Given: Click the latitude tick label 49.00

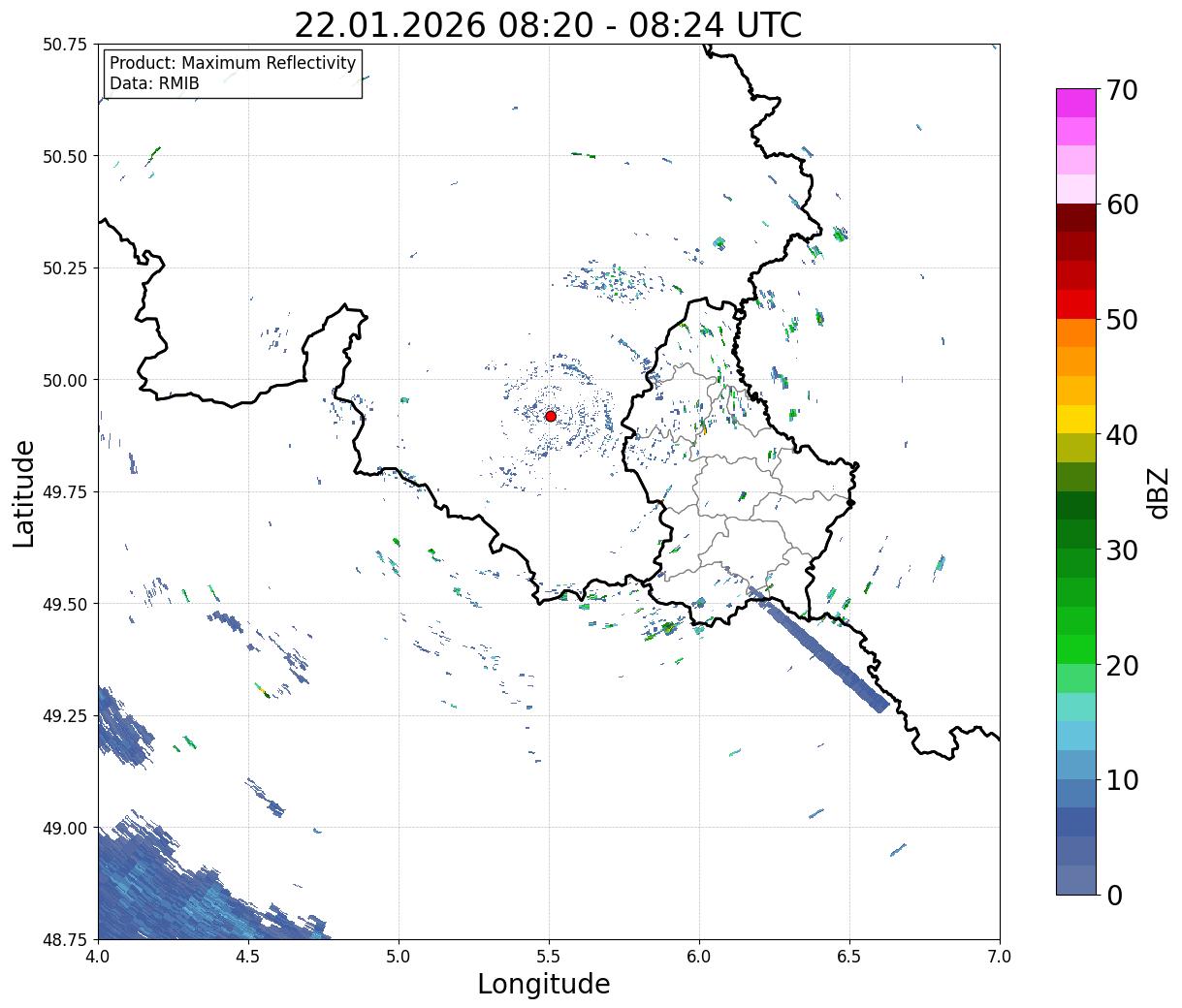Looking at the screenshot, I should click(65, 828).
